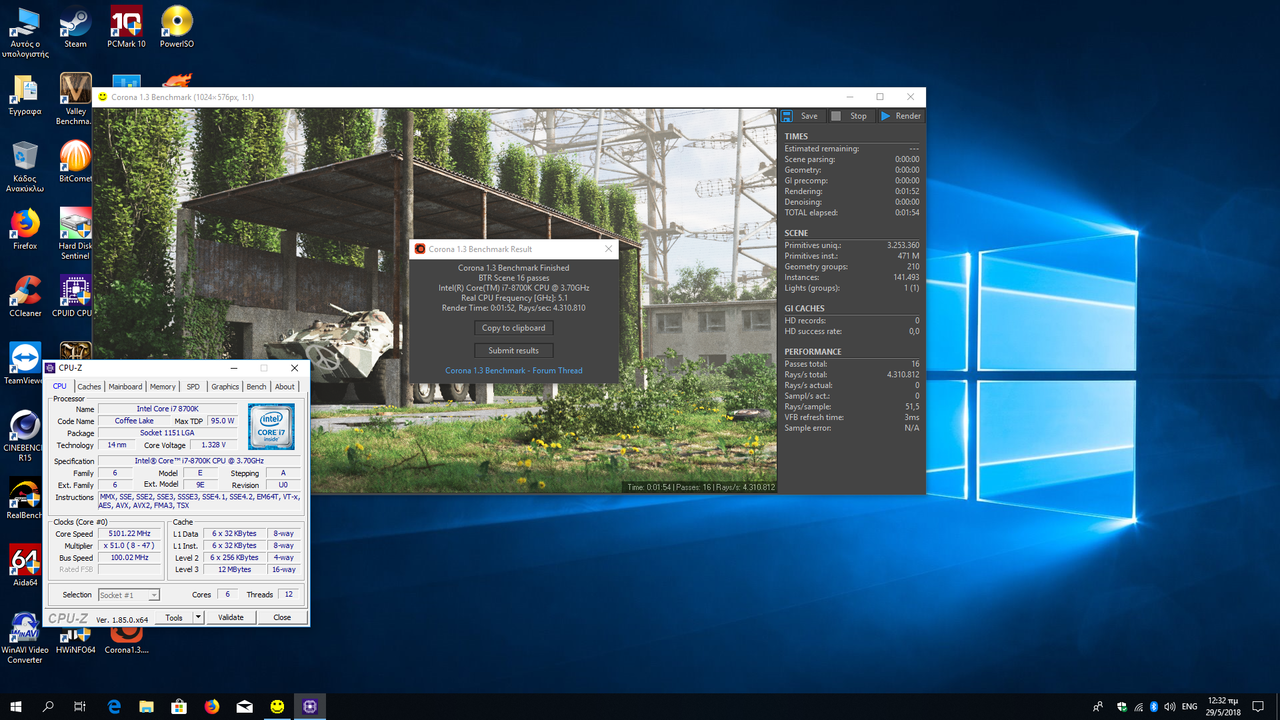
Task: Expand the Tools dropdown arrow in CPU-Z
Action: click(198, 618)
